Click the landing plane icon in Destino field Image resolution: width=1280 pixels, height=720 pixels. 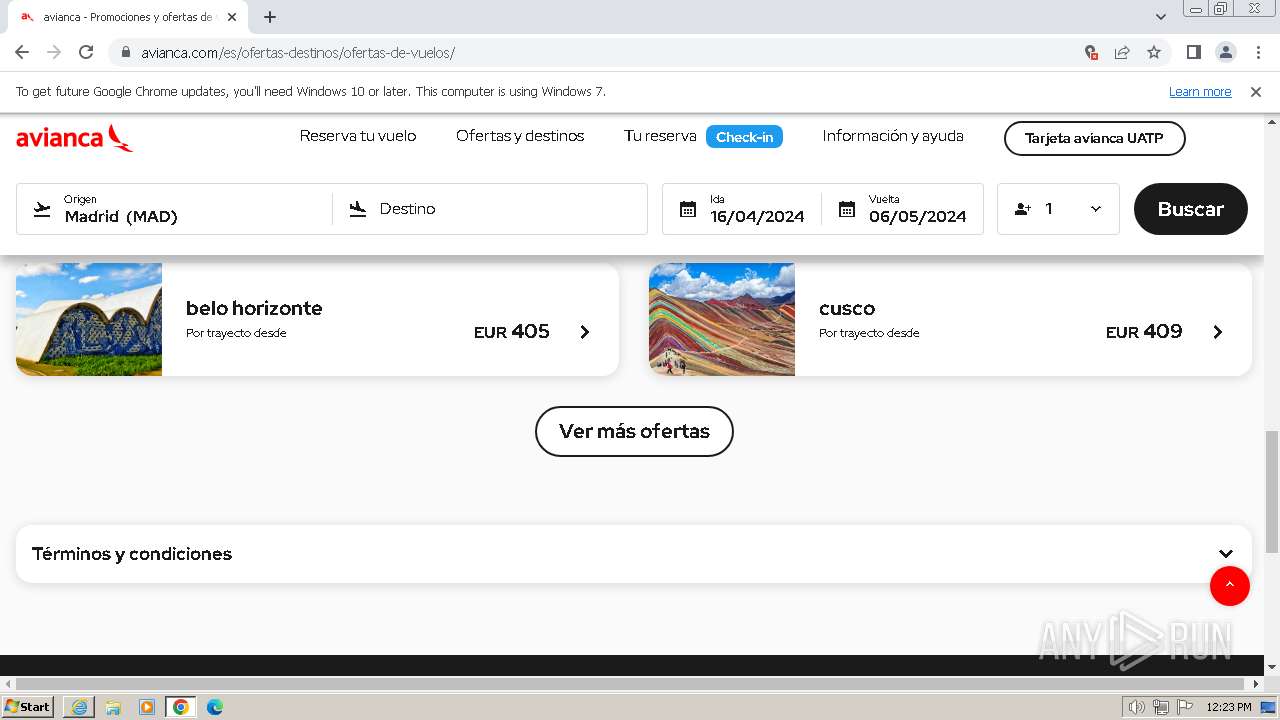tap(358, 209)
